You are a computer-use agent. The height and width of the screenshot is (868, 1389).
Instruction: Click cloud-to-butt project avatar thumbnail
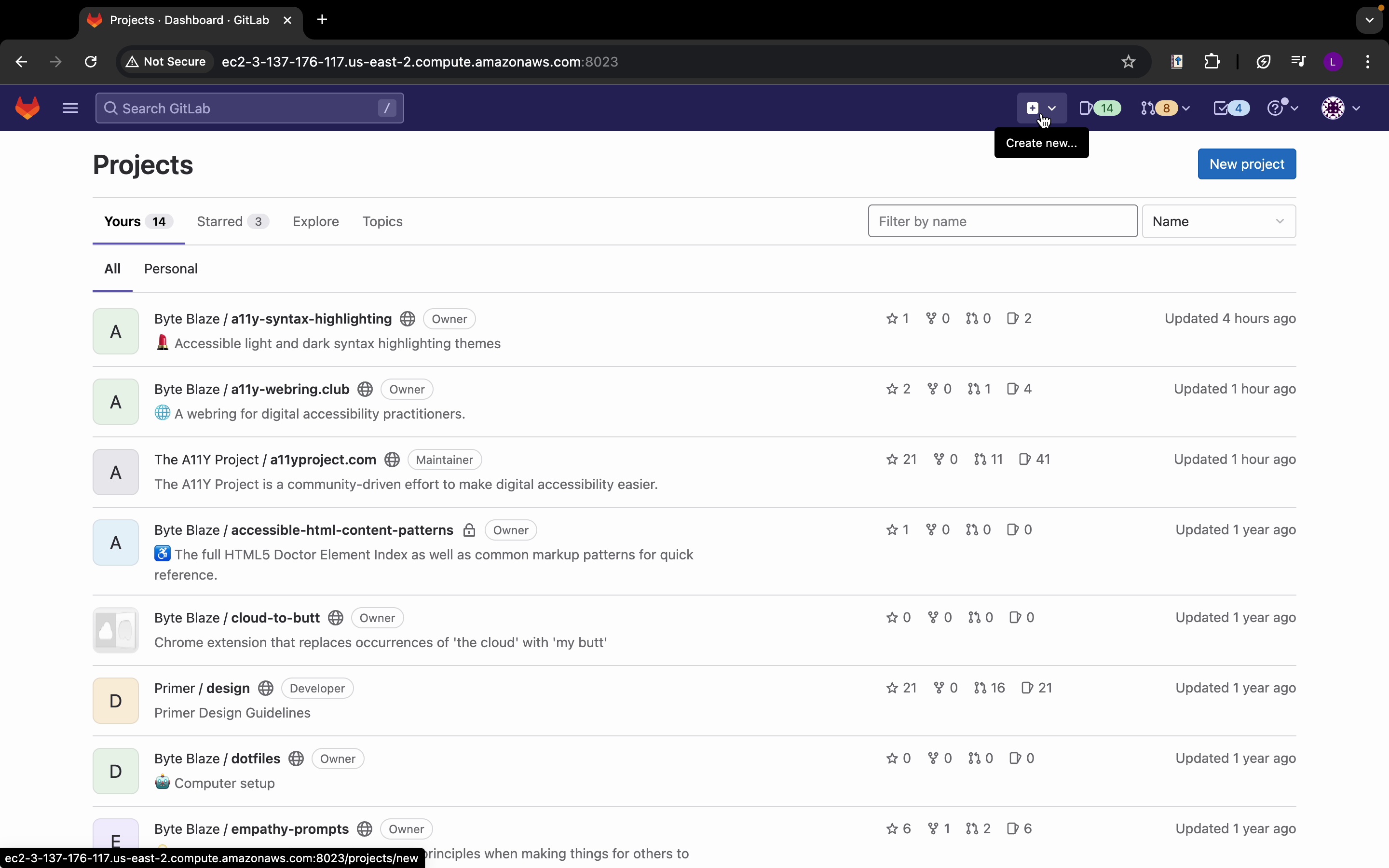tap(116, 630)
